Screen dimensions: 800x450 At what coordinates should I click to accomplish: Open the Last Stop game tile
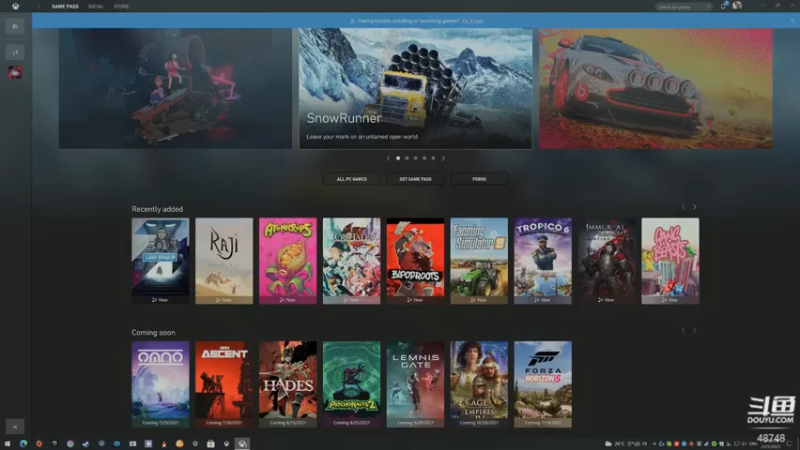[x=160, y=261]
